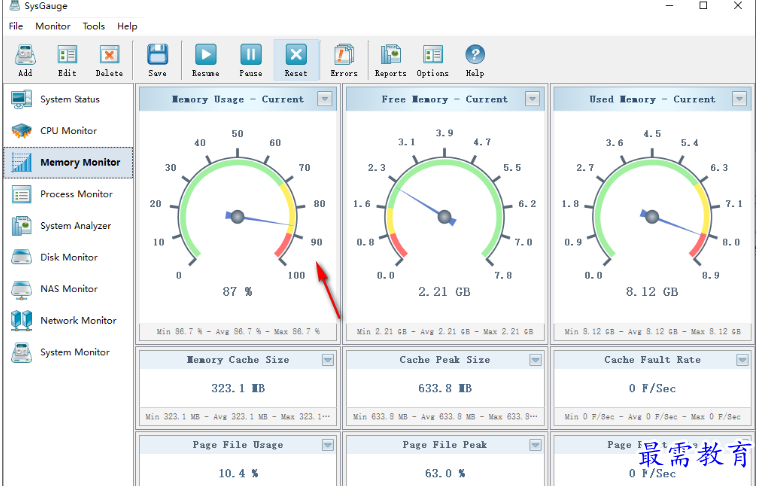Open the Tools menu
This screenshot has height=486, width=760.
pos(94,26)
